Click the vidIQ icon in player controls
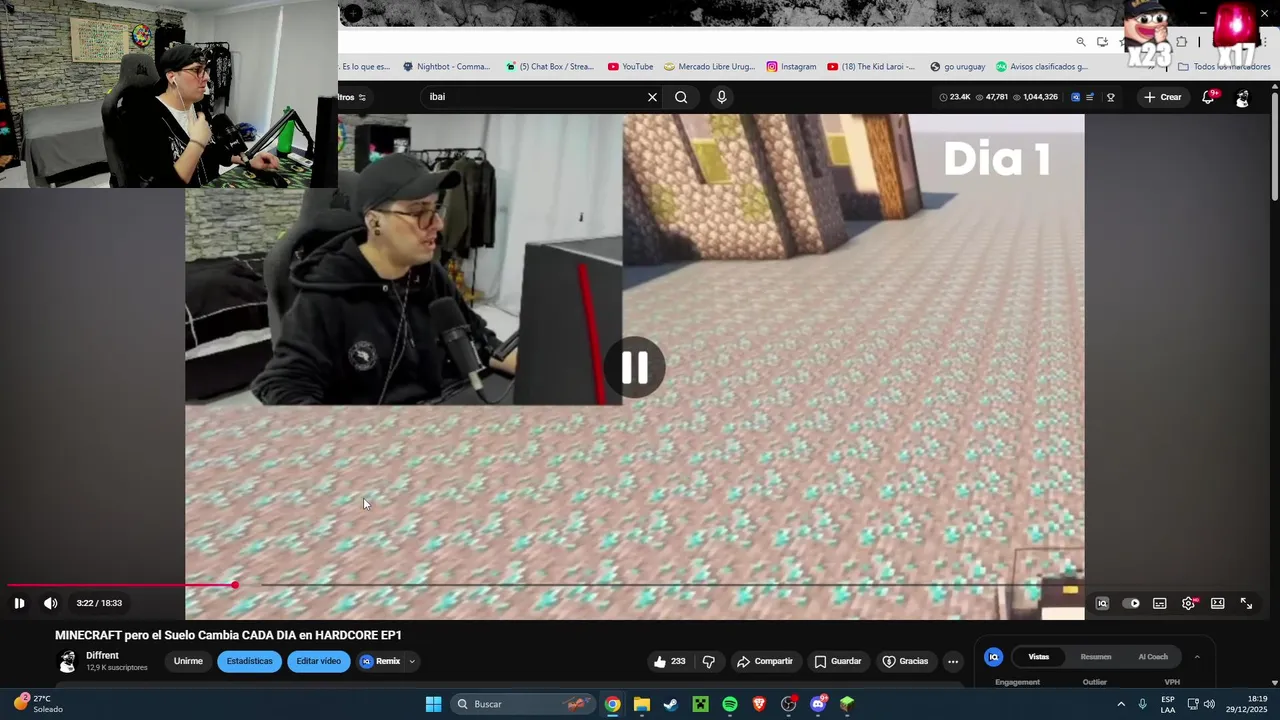This screenshot has height=720, width=1280. click(x=1102, y=603)
